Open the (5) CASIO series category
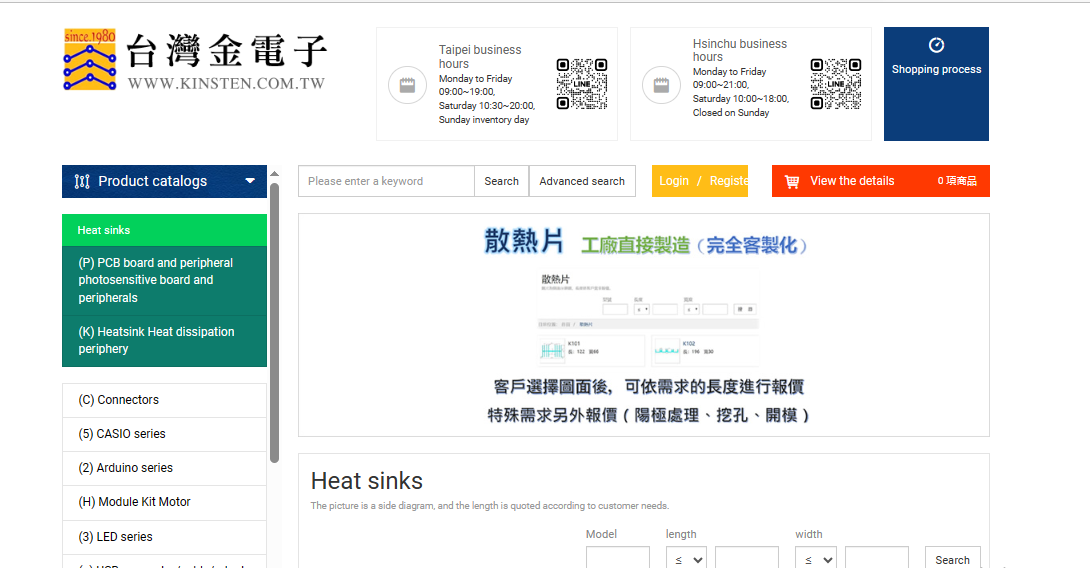The height and width of the screenshot is (568, 1090). tap(165, 434)
